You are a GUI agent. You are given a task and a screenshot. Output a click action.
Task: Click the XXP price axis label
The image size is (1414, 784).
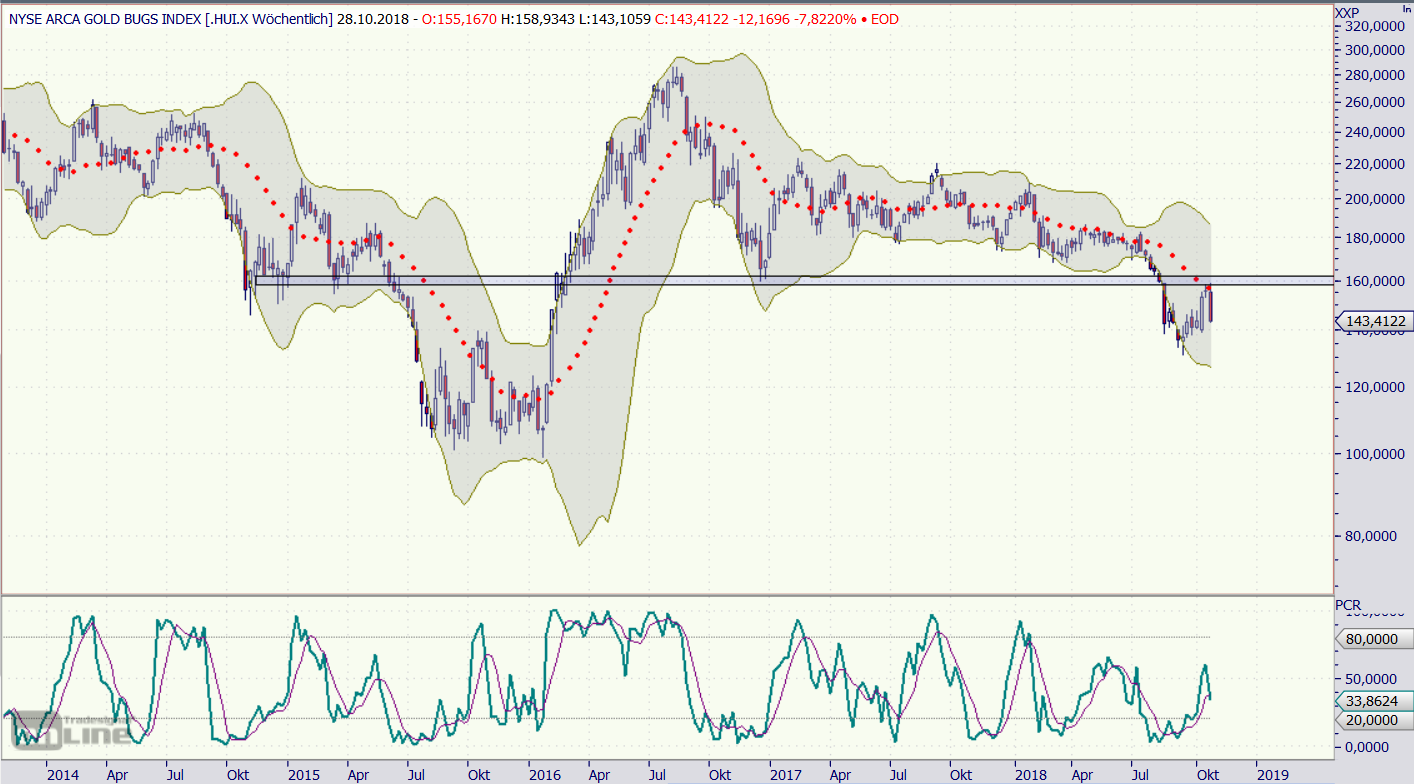[x=1347, y=11]
